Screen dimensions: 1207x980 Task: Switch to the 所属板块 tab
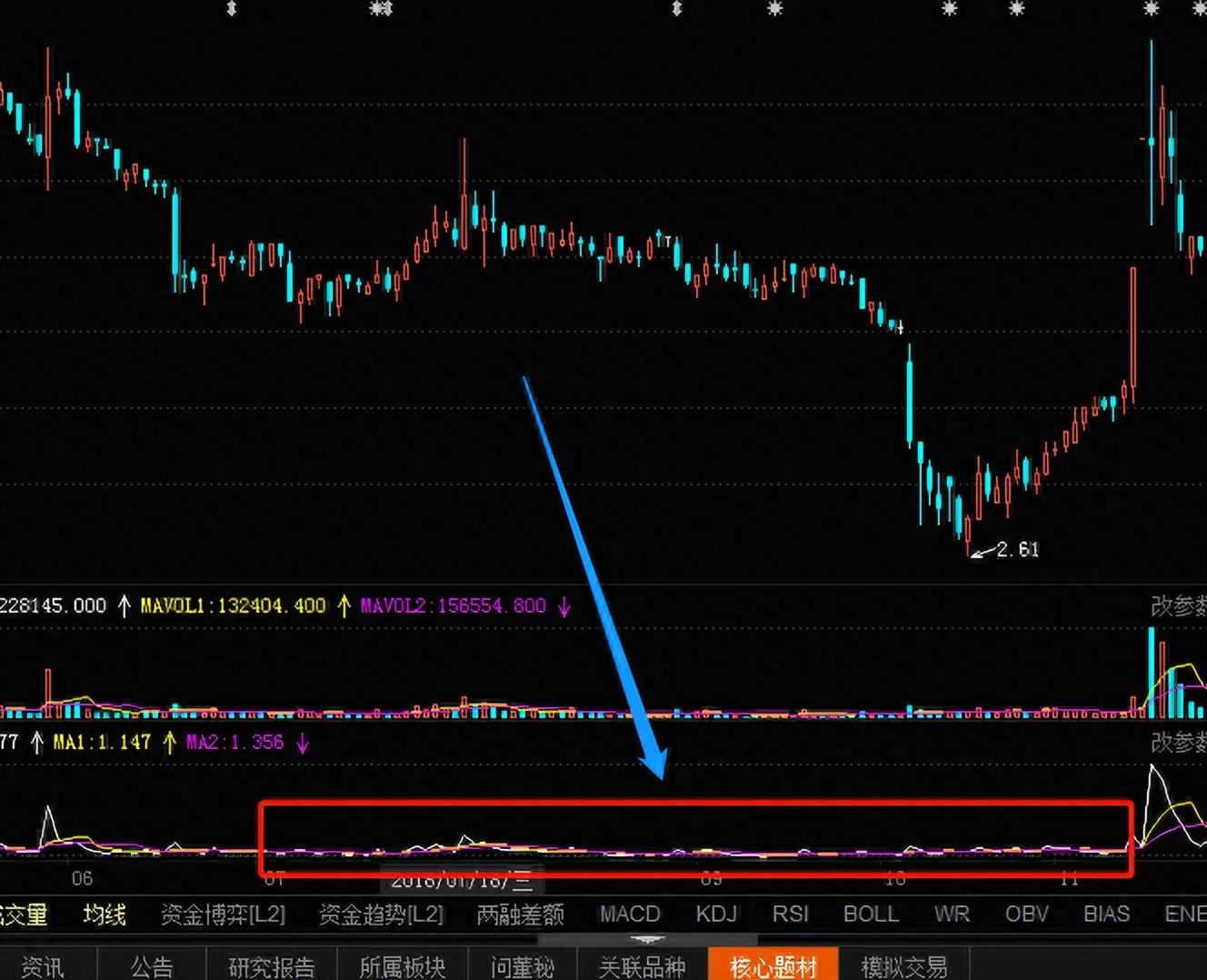(x=402, y=965)
